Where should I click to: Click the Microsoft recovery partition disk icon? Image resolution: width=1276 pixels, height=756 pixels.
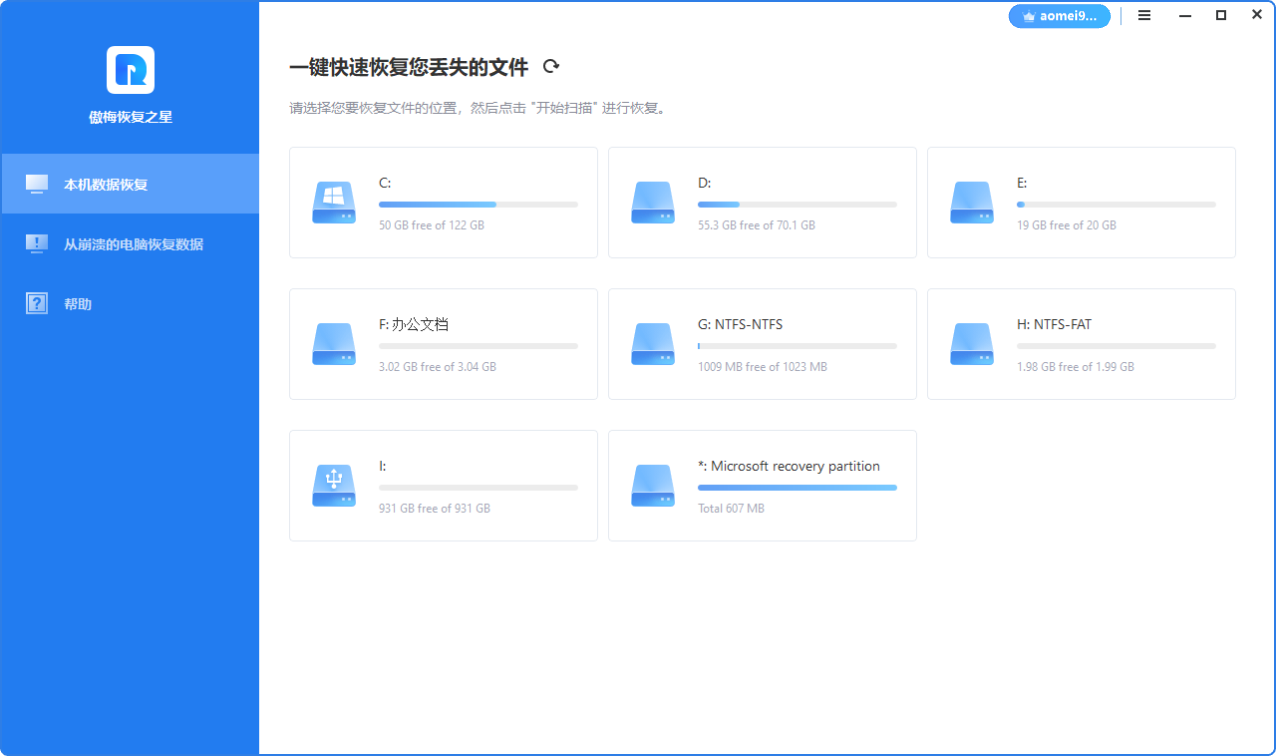pyautogui.click(x=652, y=486)
